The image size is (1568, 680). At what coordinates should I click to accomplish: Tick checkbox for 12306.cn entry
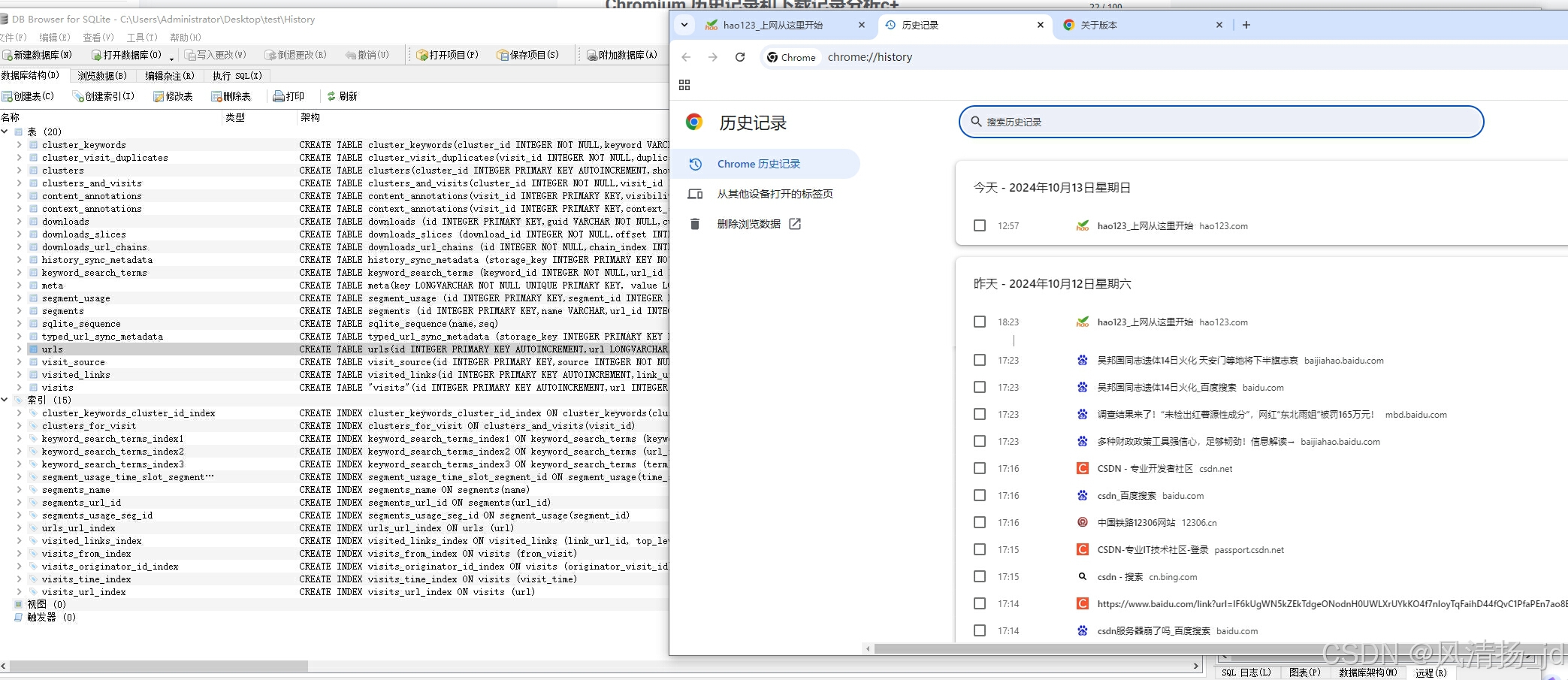click(x=980, y=522)
